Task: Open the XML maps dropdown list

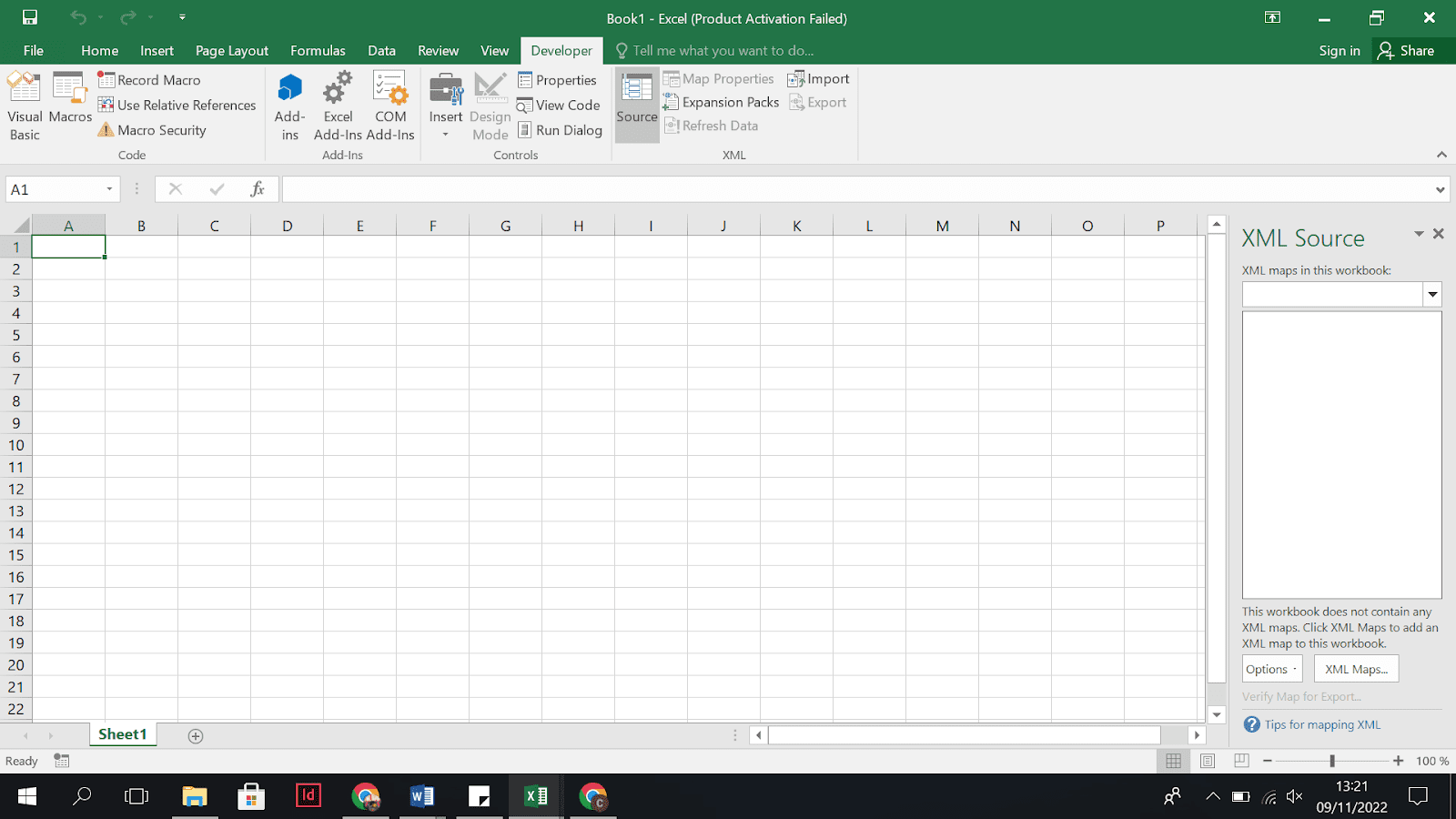Action: point(1432,294)
